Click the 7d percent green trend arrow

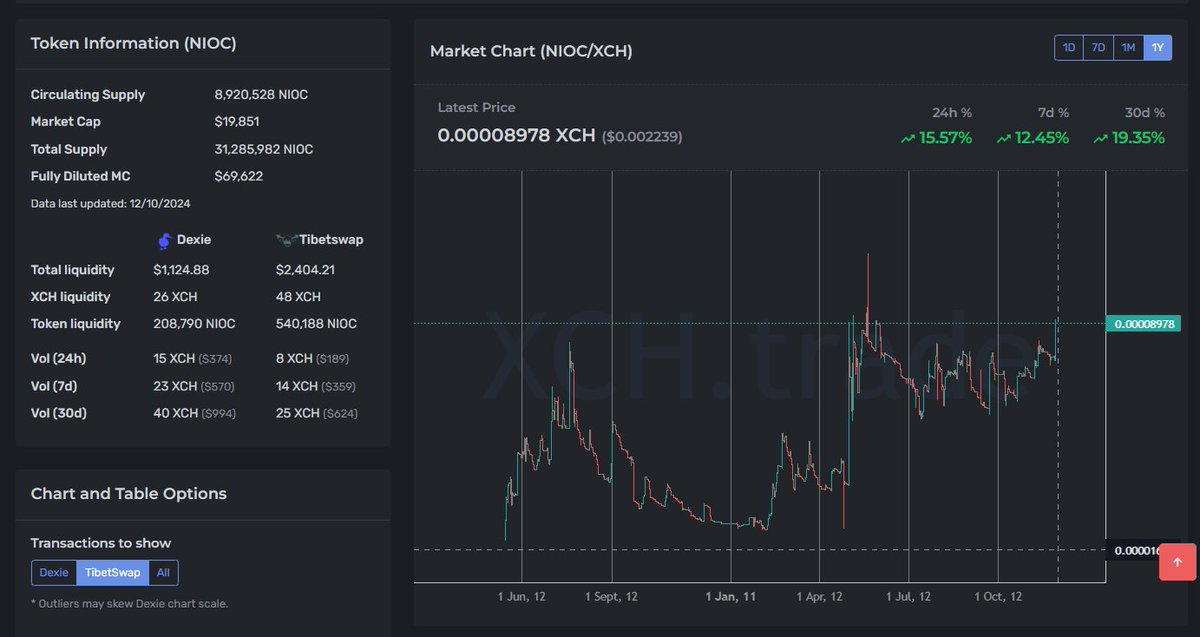[1004, 139]
